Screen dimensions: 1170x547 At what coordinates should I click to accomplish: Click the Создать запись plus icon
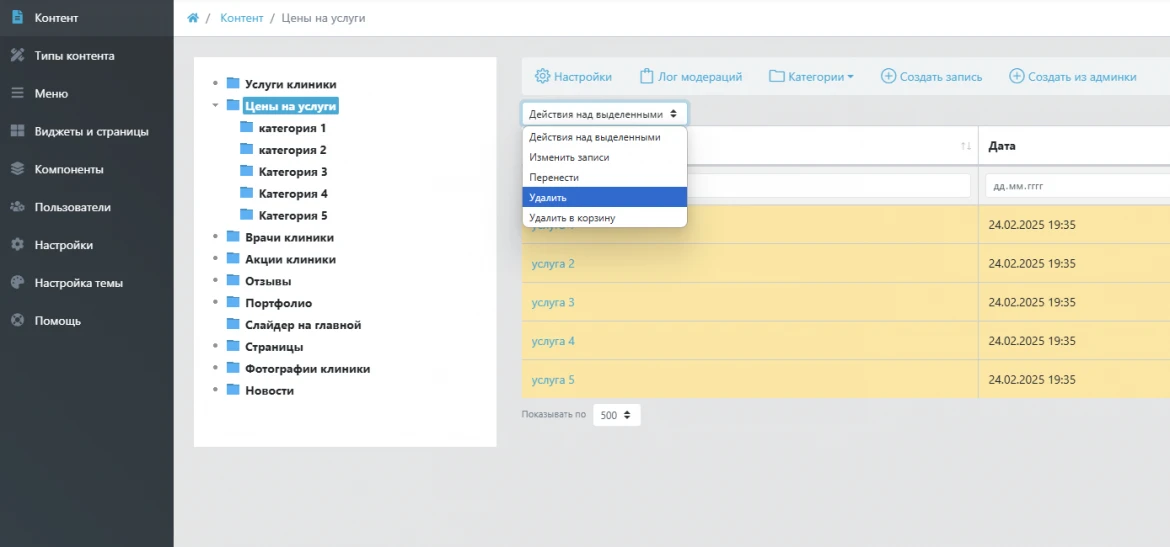(888, 76)
